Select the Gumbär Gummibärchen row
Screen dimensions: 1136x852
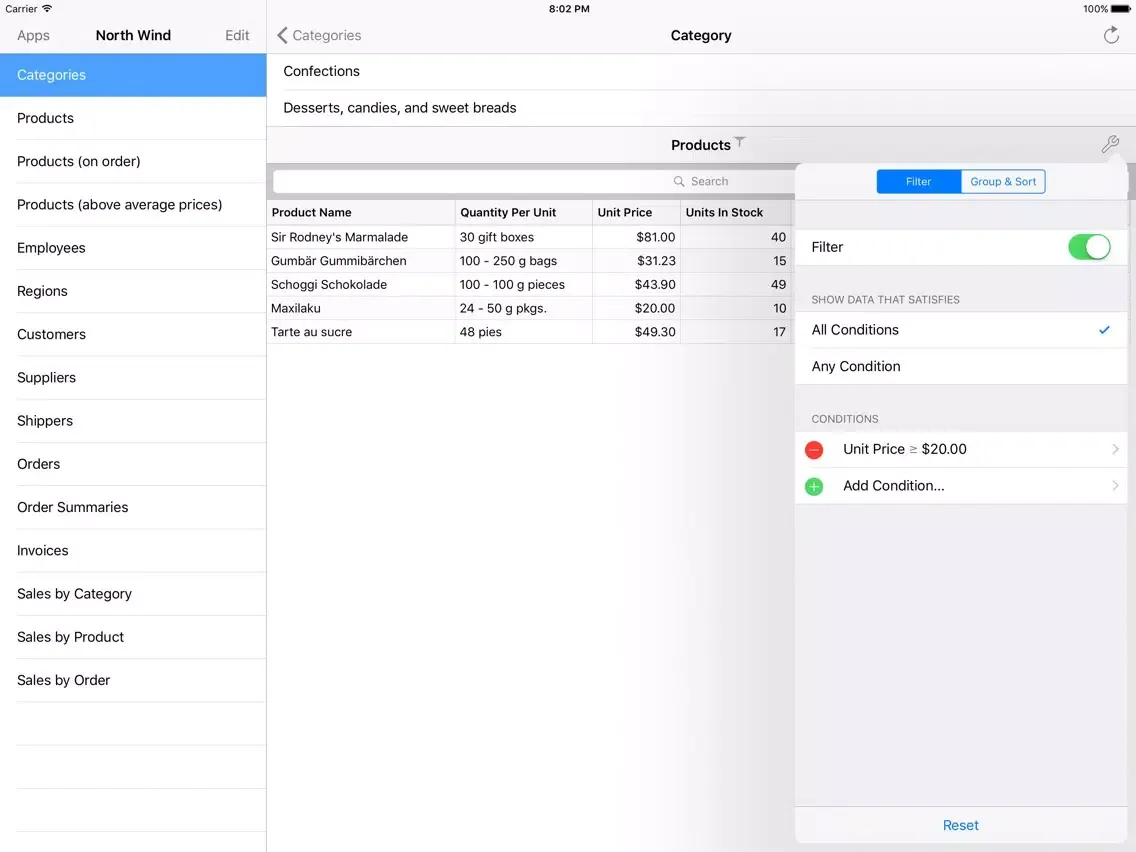coord(529,261)
